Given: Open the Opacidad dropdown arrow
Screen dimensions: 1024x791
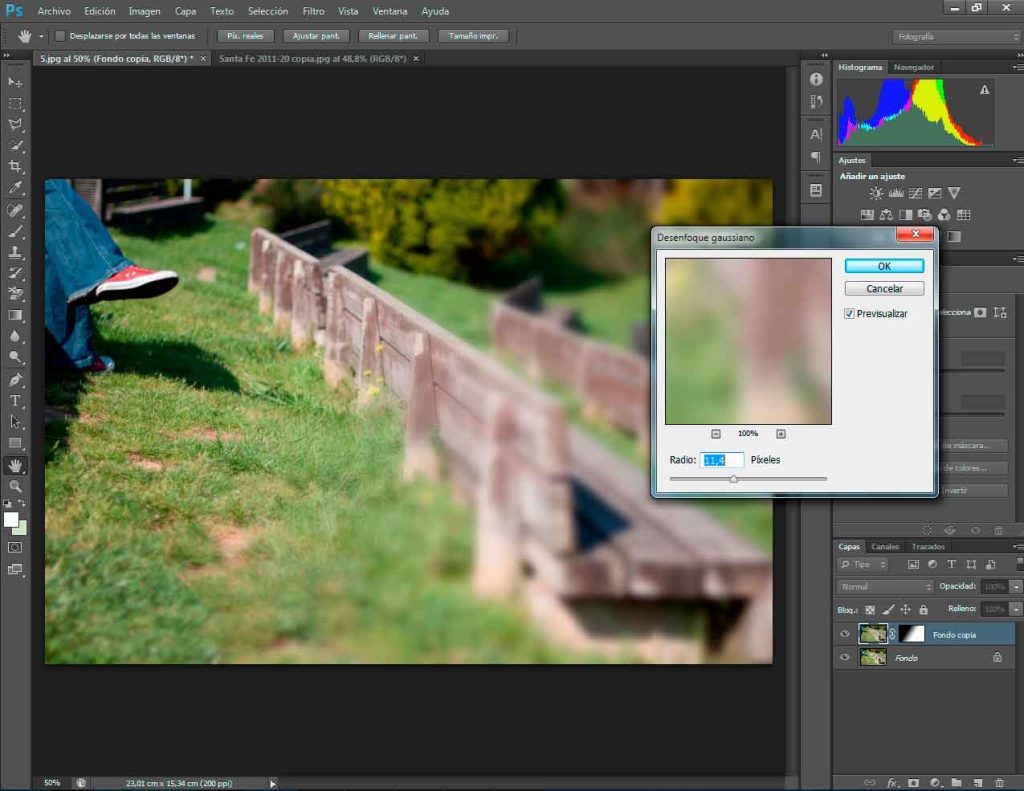Looking at the screenshot, I should (x=1016, y=587).
